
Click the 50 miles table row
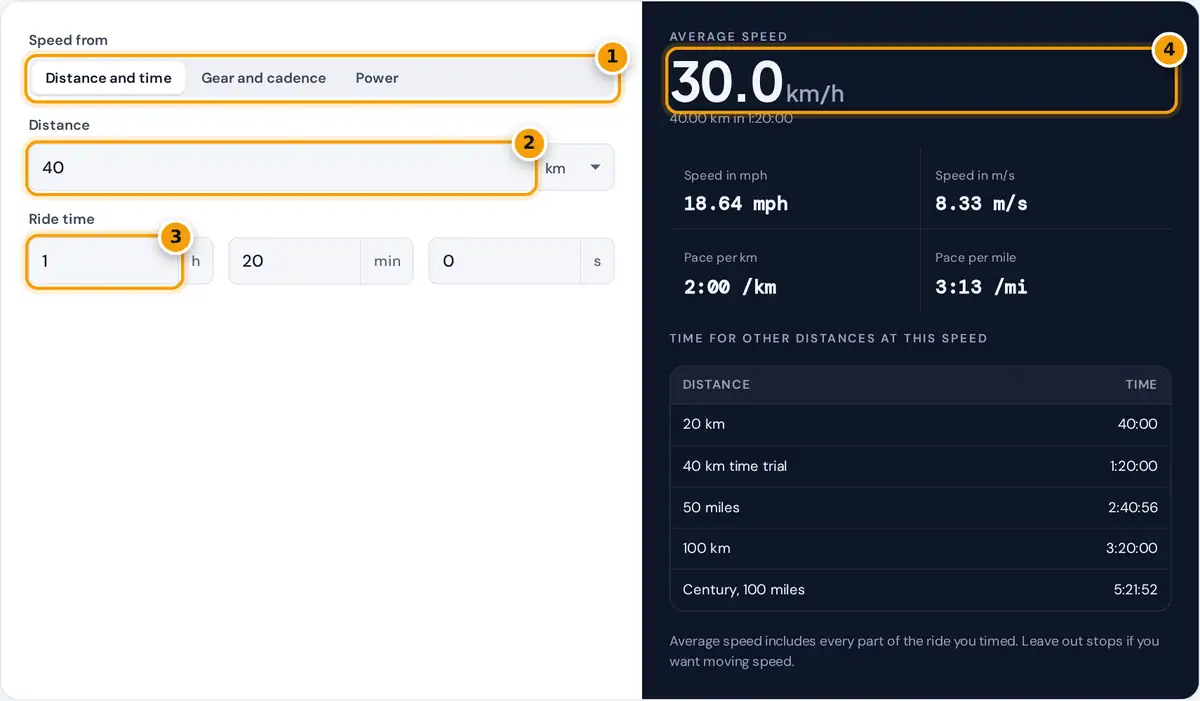(x=920, y=508)
